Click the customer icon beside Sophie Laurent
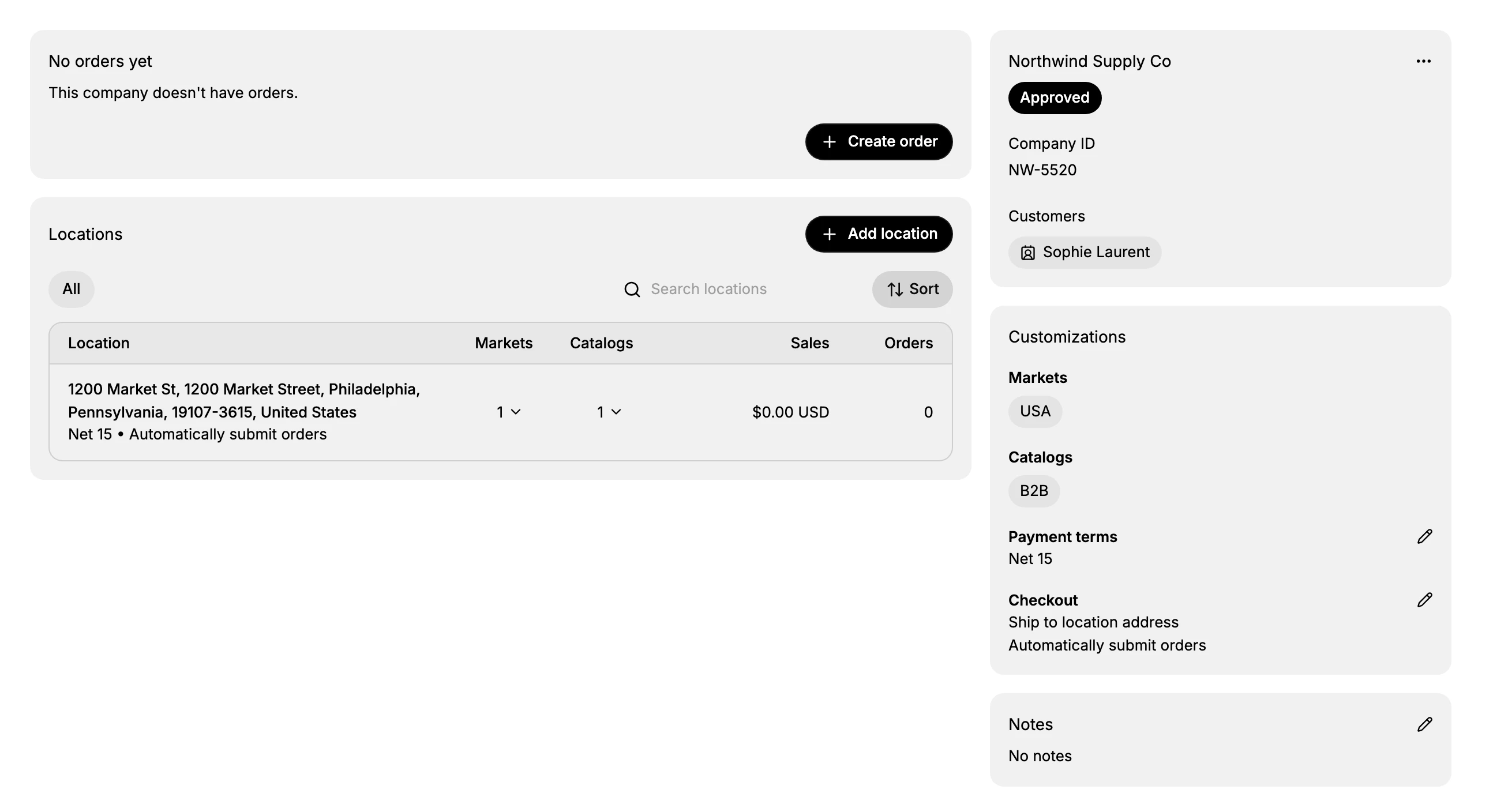The image size is (1493, 812). point(1027,253)
